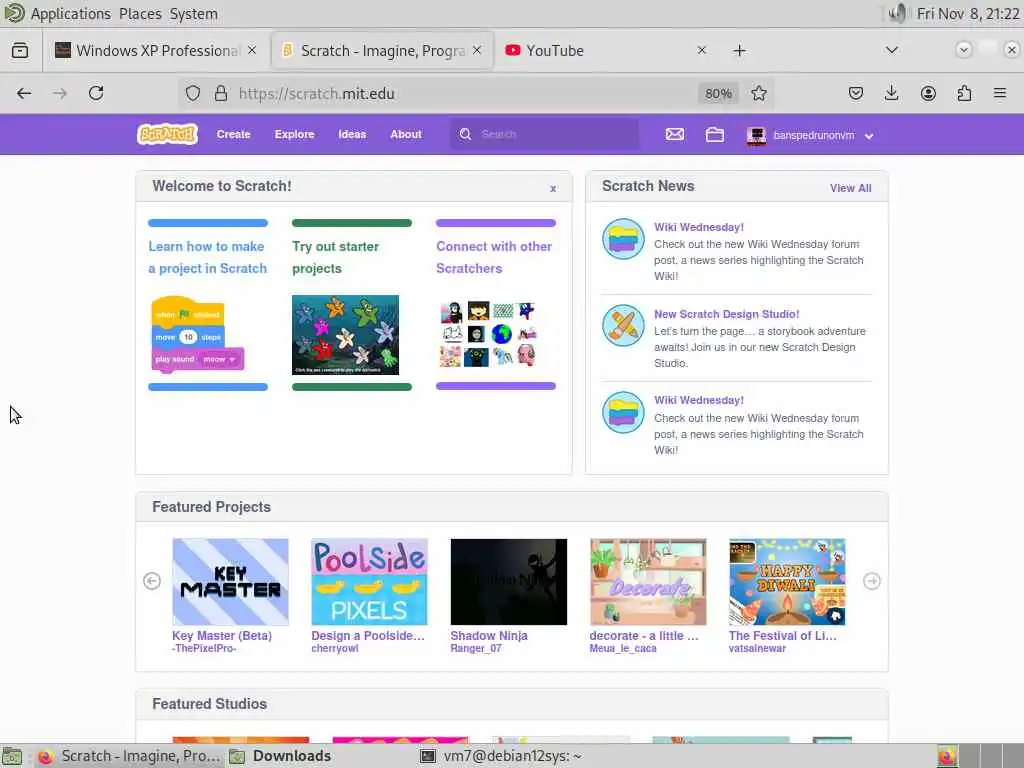Image resolution: width=1024 pixels, height=768 pixels.
Task: Open the Ideas menu item
Action: [352, 134]
